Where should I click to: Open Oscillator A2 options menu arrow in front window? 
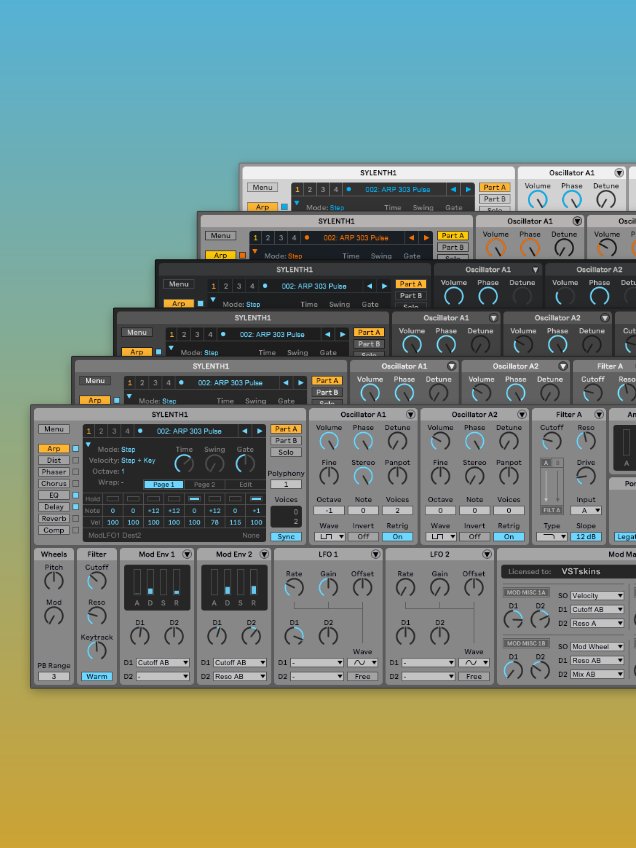tap(522, 414)
